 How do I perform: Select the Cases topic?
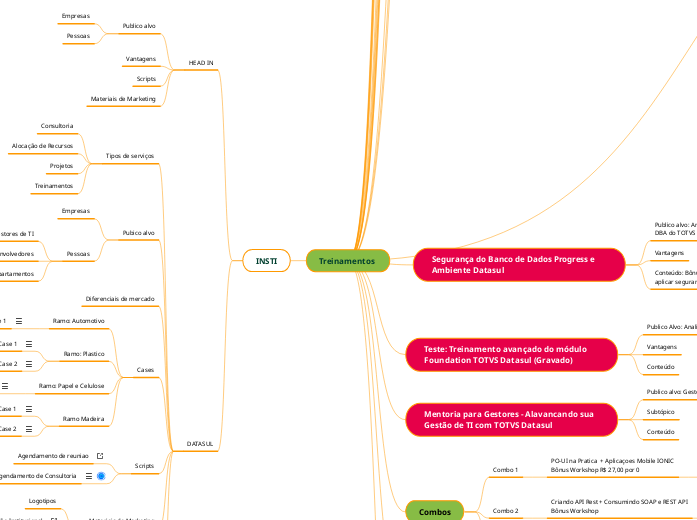[145, 370]
